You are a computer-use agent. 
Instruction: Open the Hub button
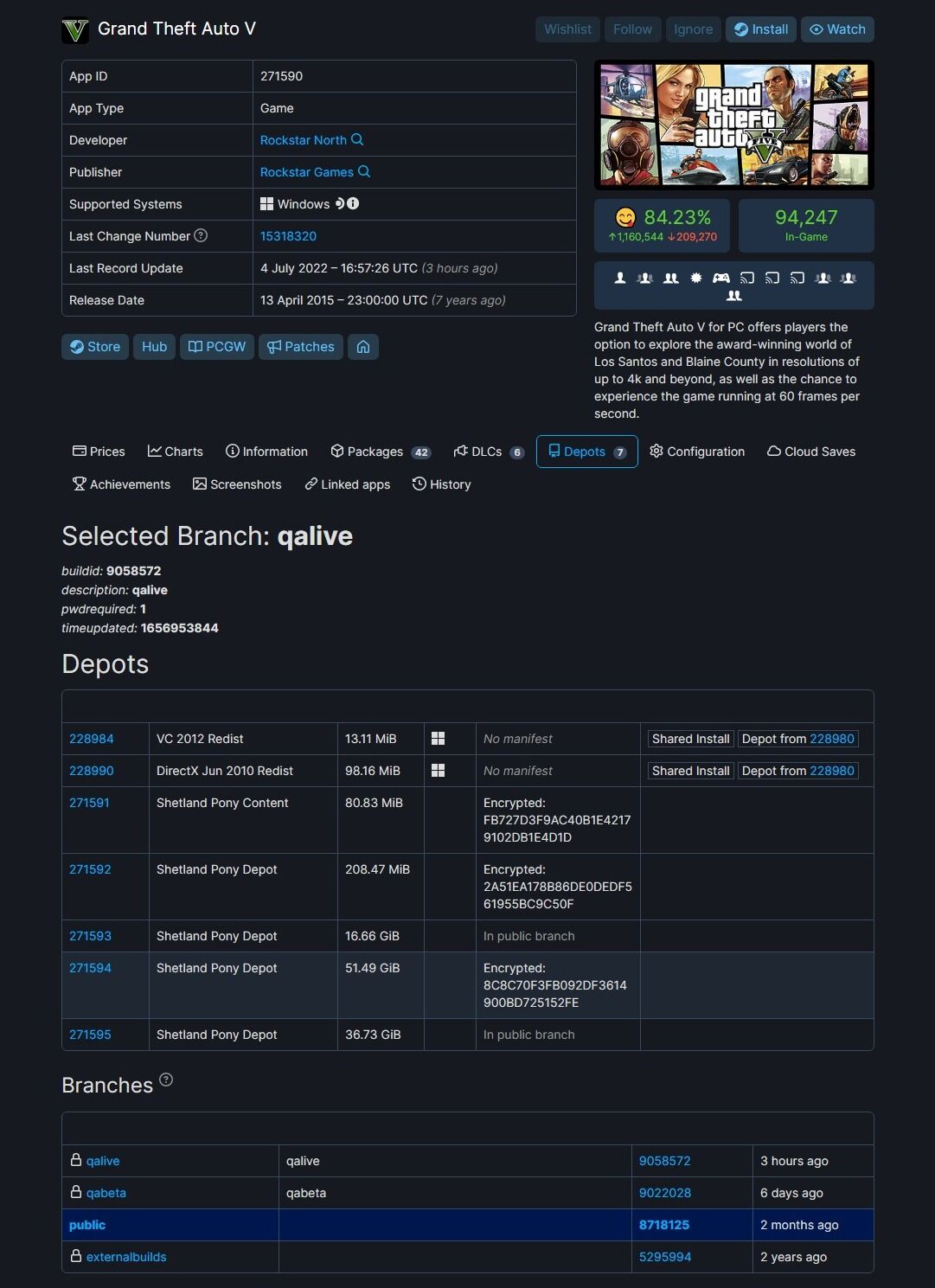[x=155, y=347]
